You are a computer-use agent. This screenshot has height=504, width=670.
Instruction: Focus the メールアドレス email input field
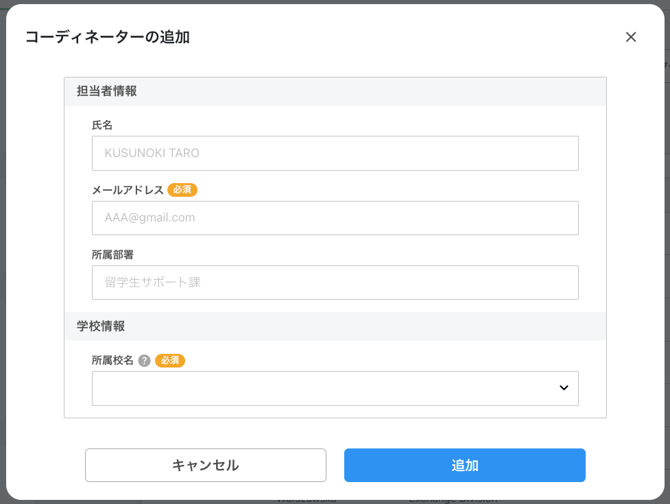[x=335, y=218]
